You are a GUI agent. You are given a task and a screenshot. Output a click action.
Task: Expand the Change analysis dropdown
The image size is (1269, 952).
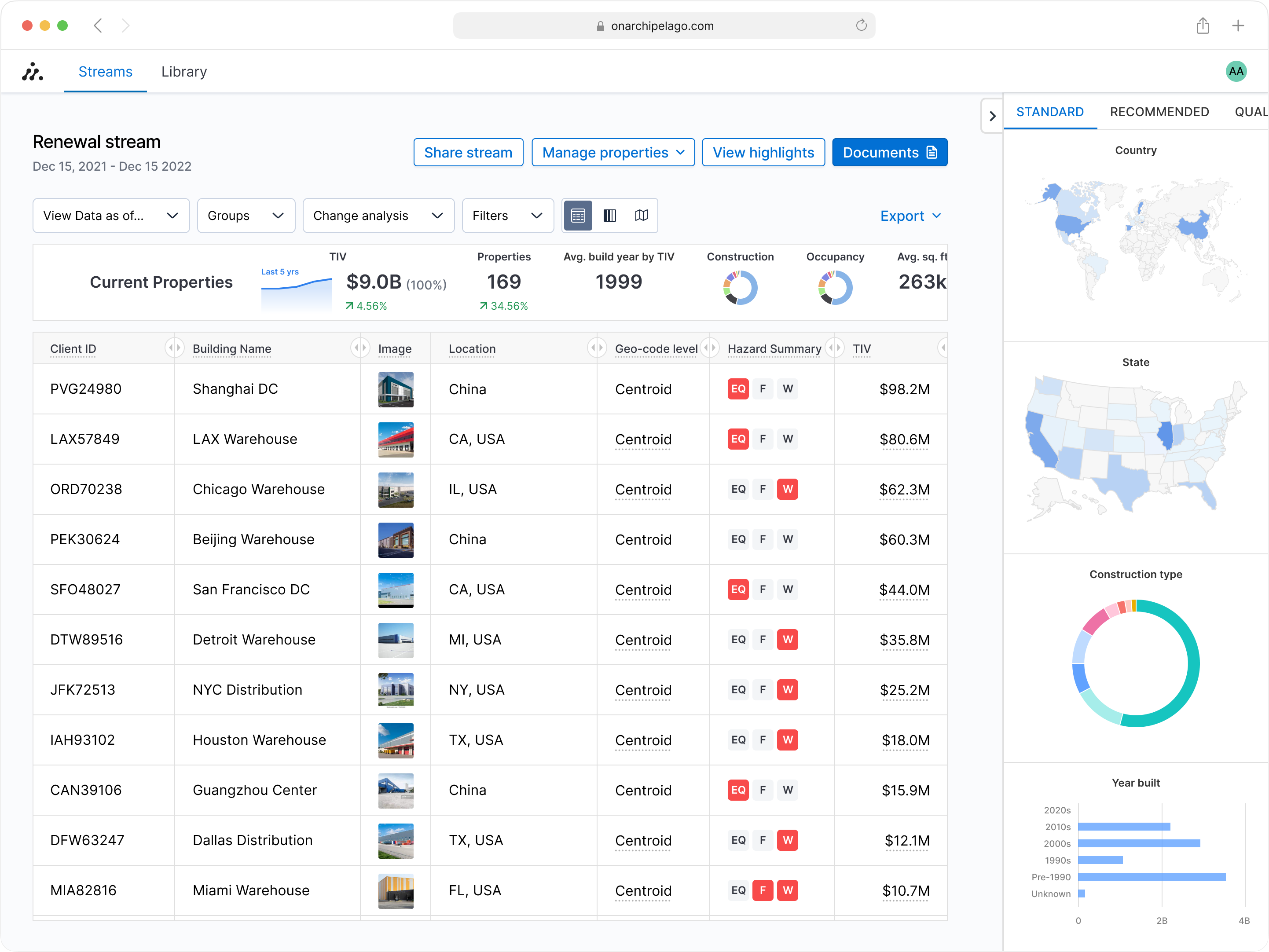click(x=378, y=216)
